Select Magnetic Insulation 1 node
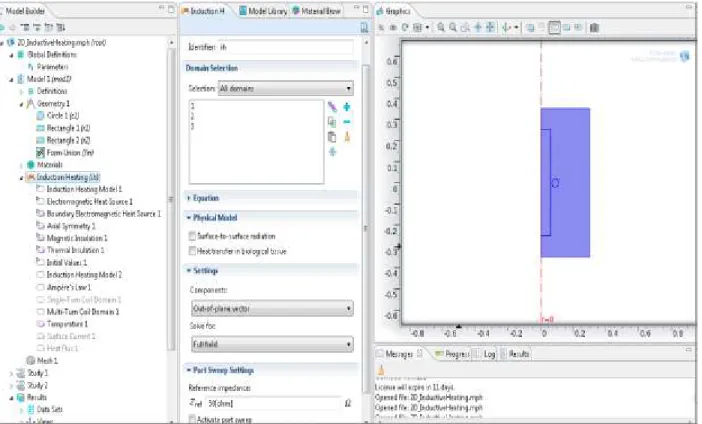This screenshot has width=702, height=424. (77, 238)
